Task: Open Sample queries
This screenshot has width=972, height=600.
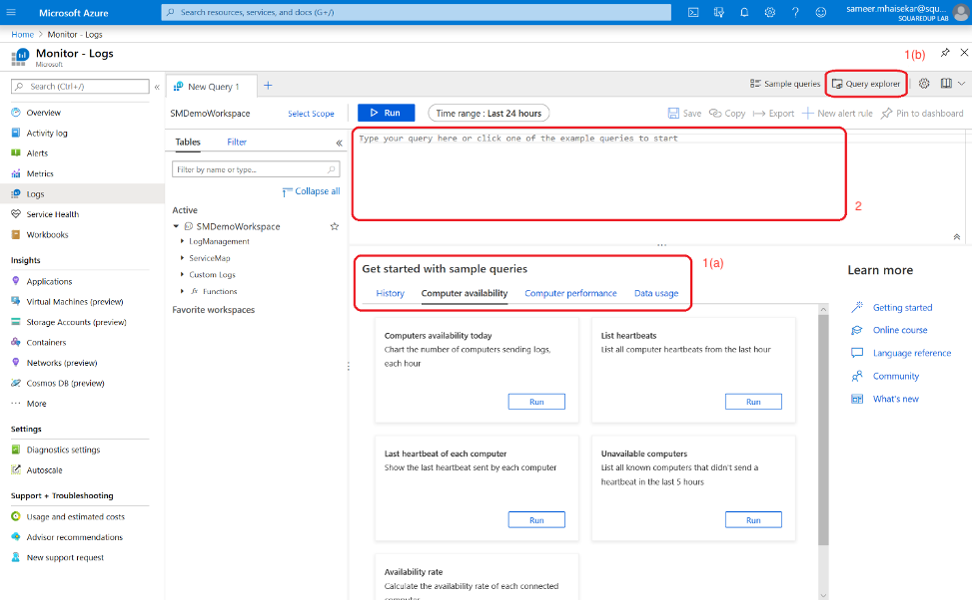Action: point(786,84)
